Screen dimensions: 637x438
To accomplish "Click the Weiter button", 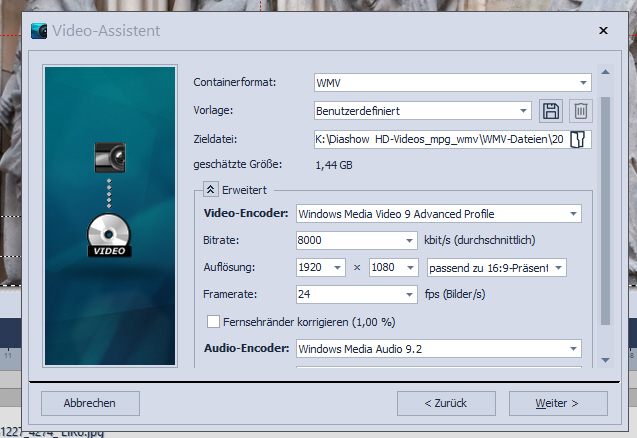I will click(557, 404).
